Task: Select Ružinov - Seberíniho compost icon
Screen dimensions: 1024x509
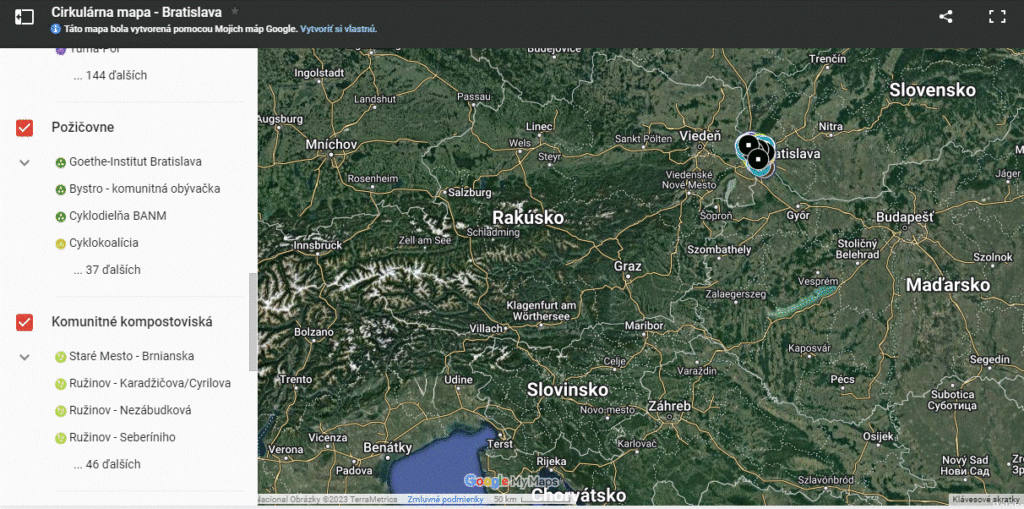Action: click(x=60, y=438)
